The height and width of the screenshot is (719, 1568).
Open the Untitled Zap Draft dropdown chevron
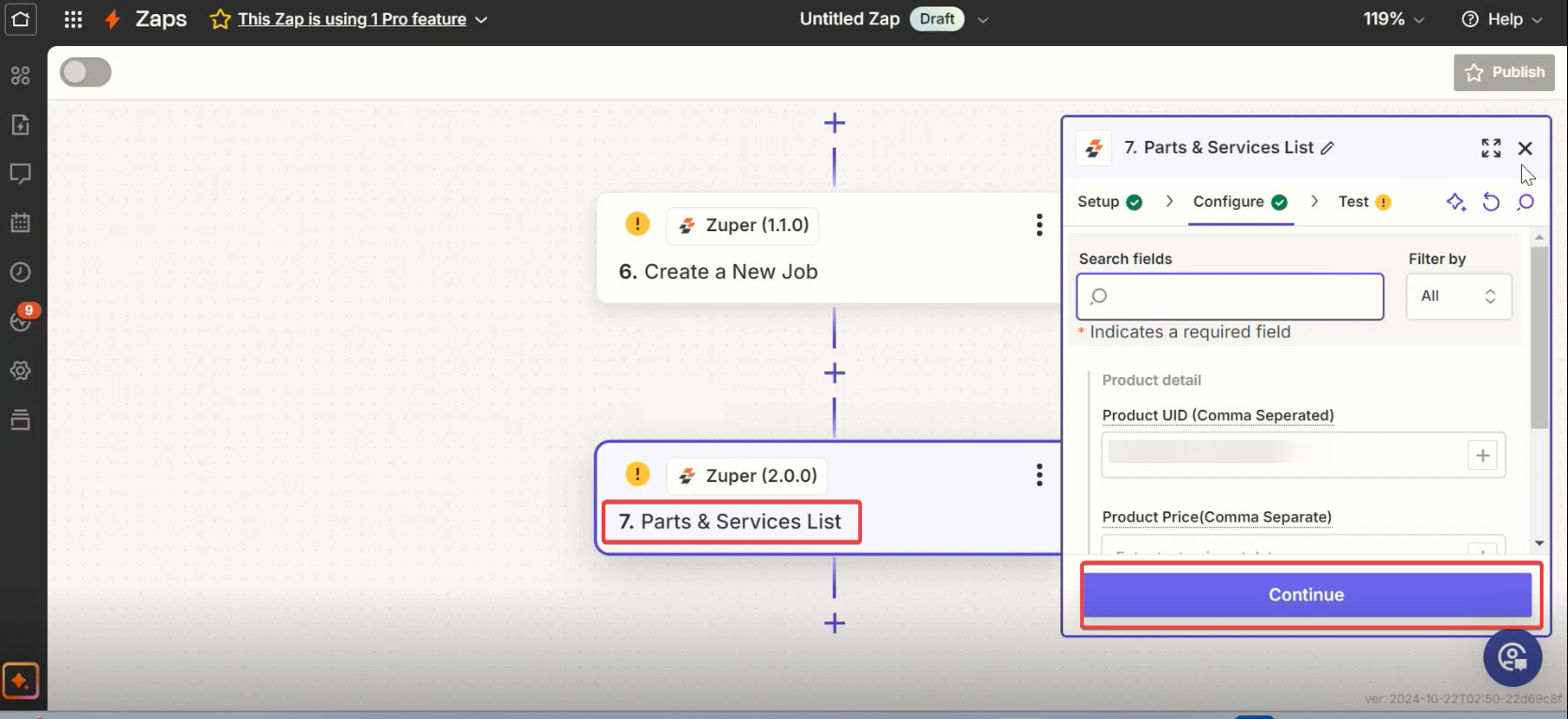pos(982,20)
